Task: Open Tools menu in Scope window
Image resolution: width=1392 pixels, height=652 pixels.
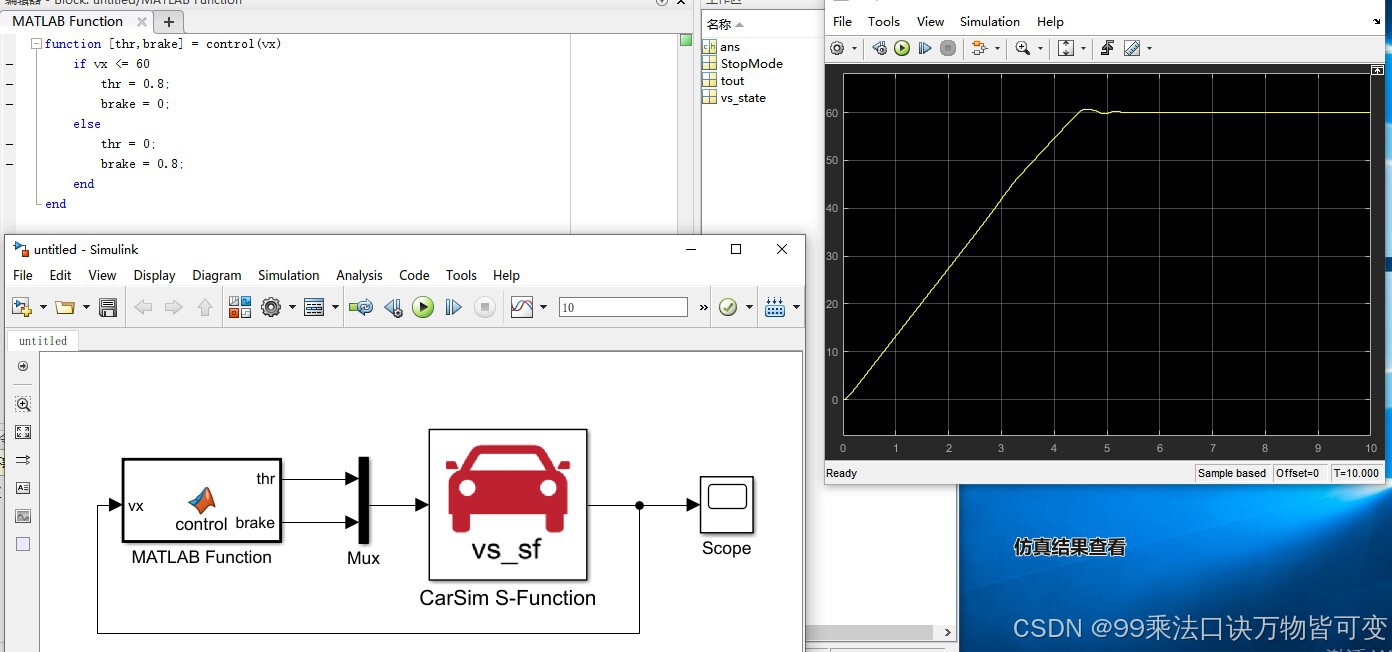Action: coord(883,21)
